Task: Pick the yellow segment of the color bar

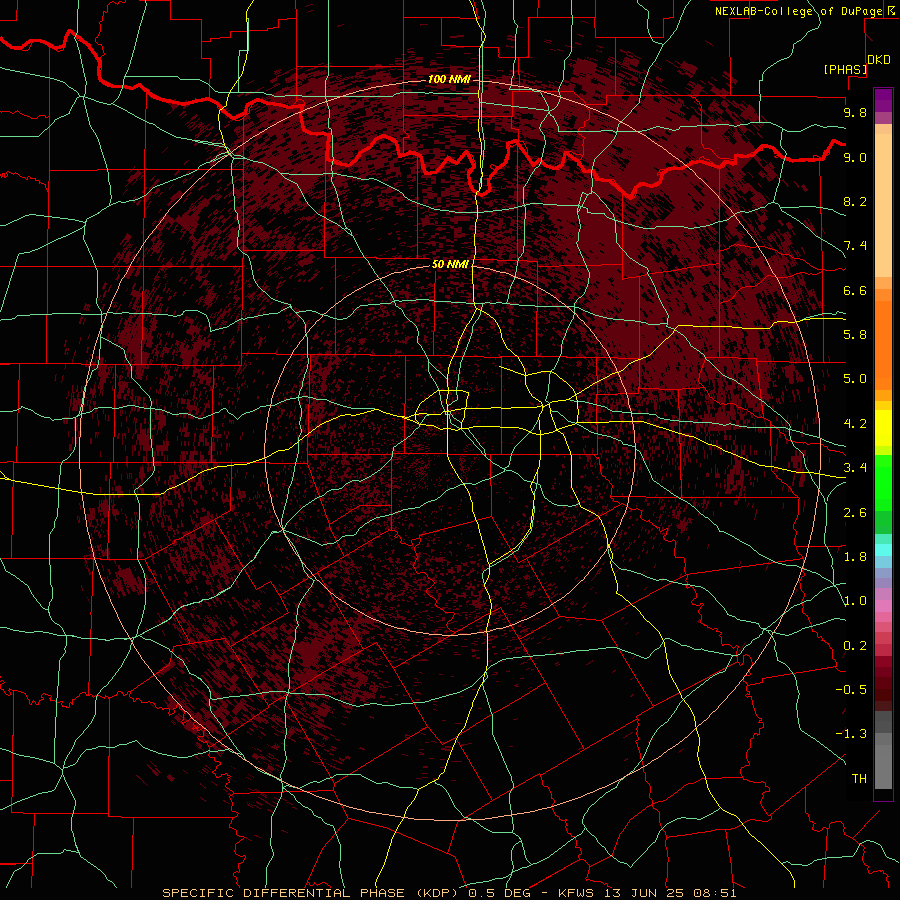Action: point(883,428)
